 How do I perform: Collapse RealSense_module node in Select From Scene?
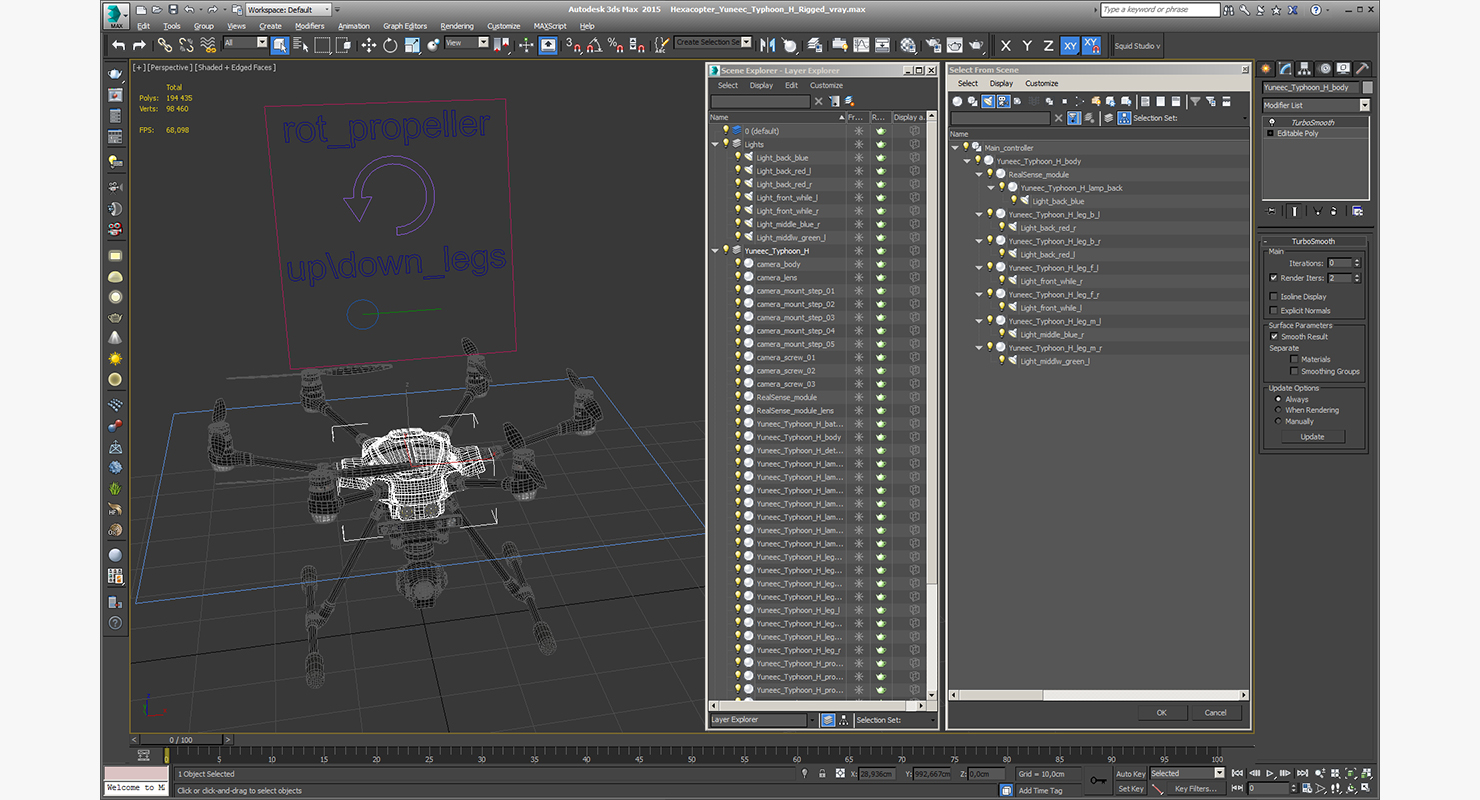coord(979,174)
